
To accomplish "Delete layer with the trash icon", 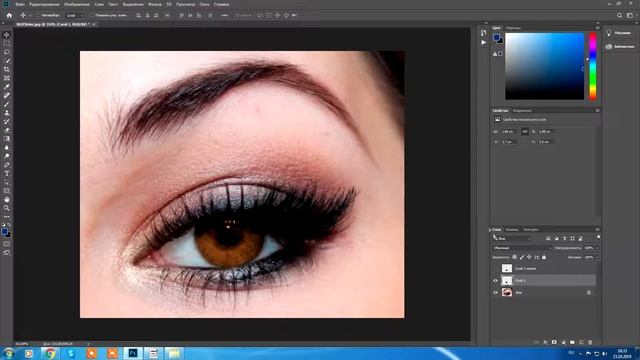I will click(x=590, y=342).
